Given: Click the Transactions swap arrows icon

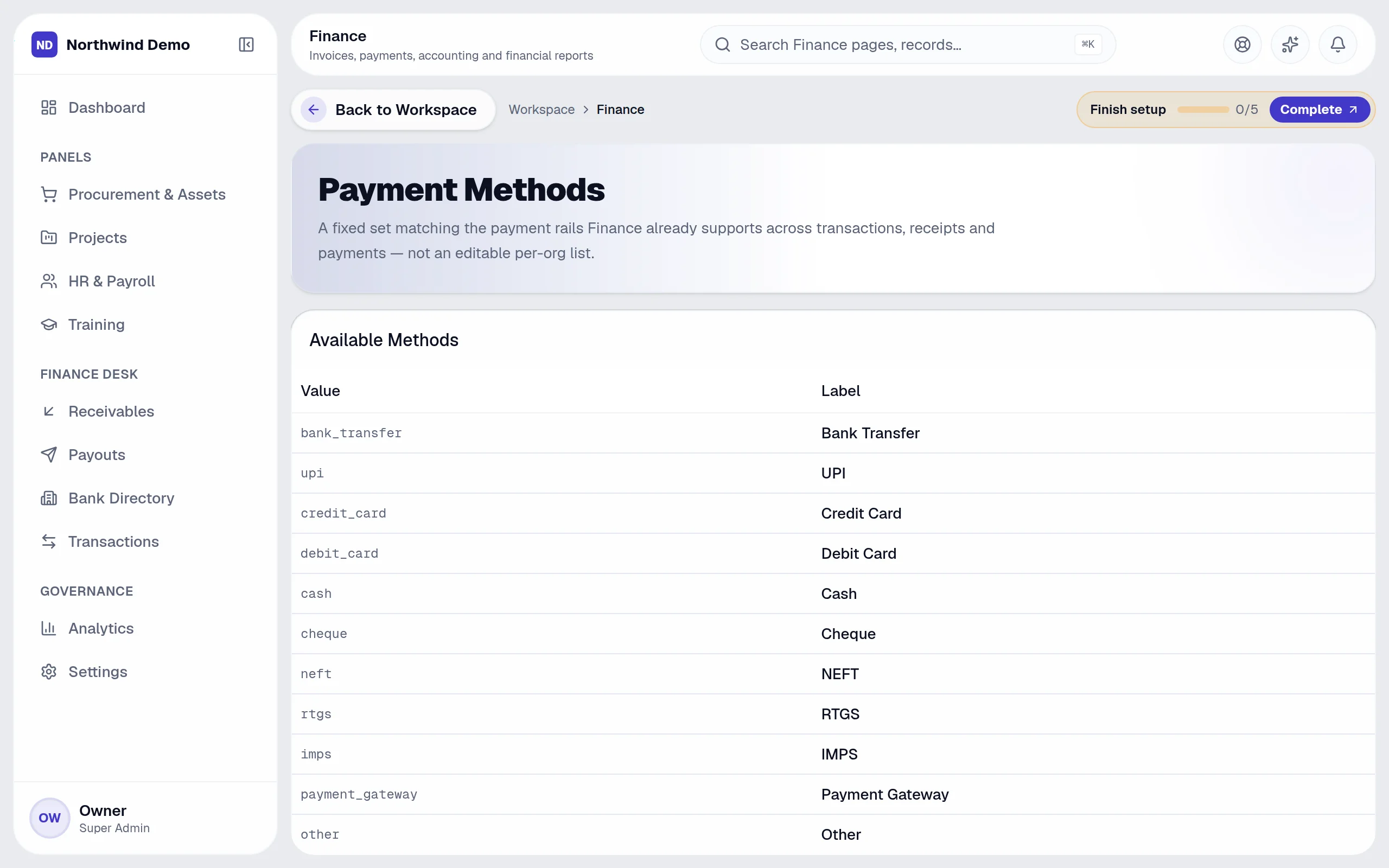Looking at the screenshot, I should coord(49,541).
